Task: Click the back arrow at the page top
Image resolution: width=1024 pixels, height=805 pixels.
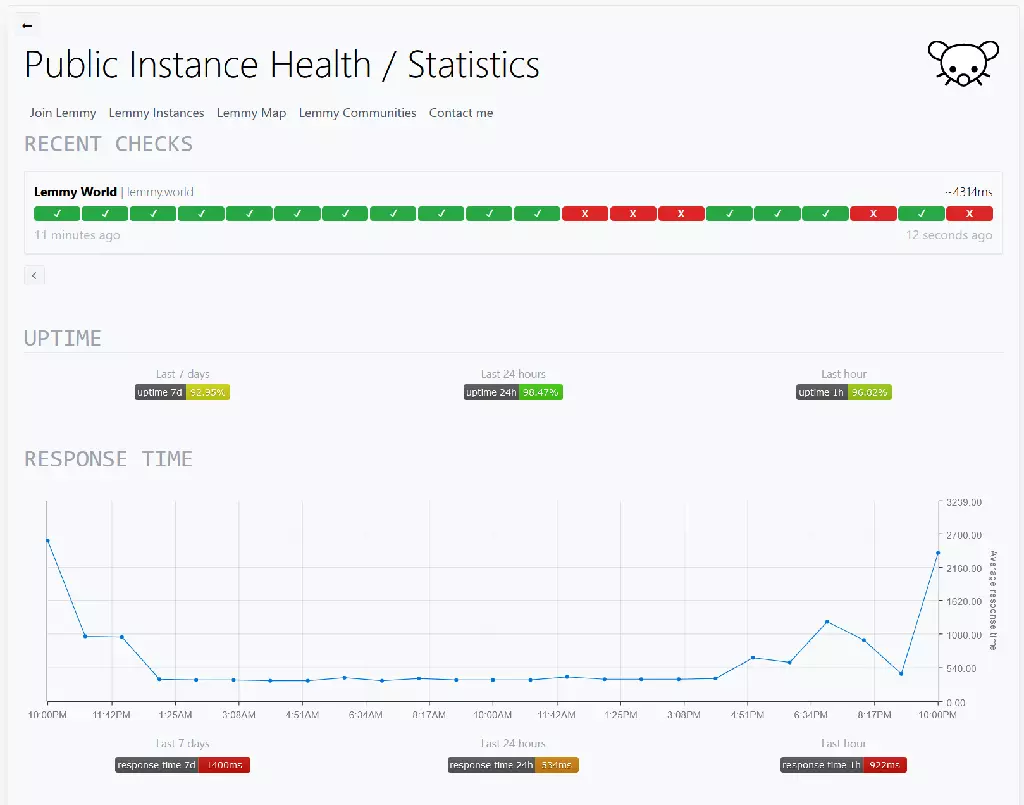Action: tap(27, 25)
